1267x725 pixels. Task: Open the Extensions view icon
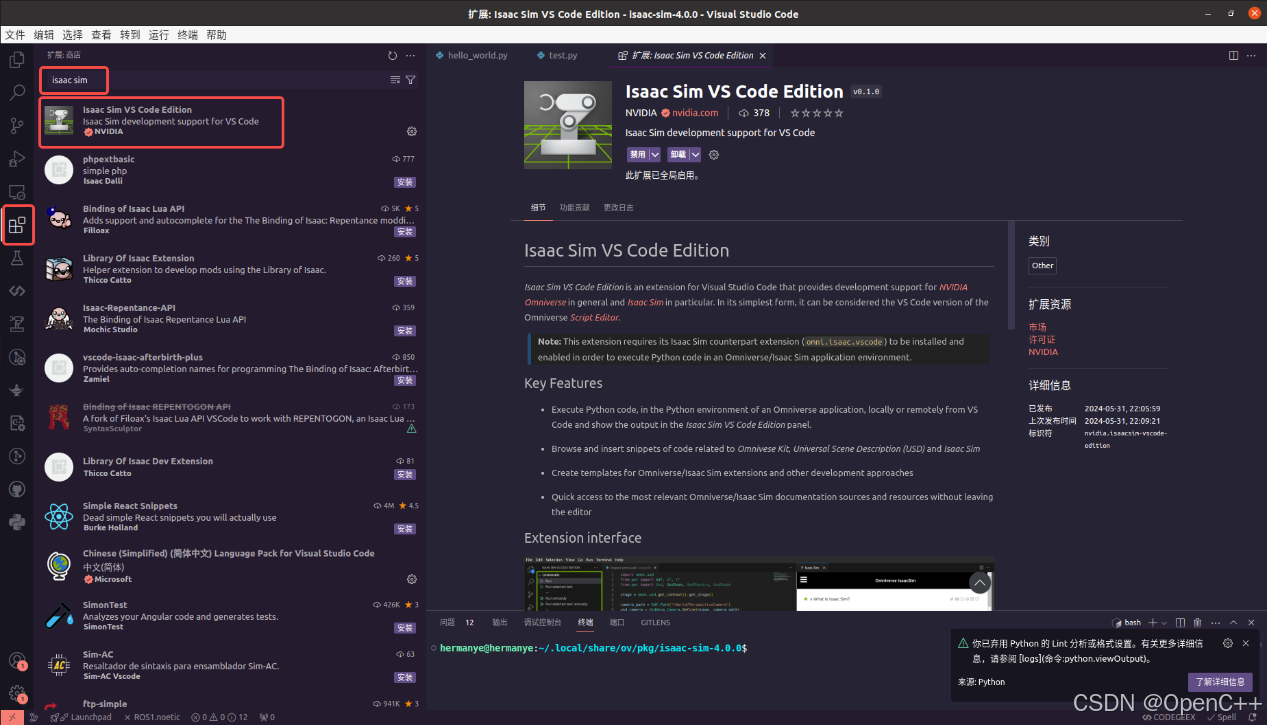click(x=17, y=225)
